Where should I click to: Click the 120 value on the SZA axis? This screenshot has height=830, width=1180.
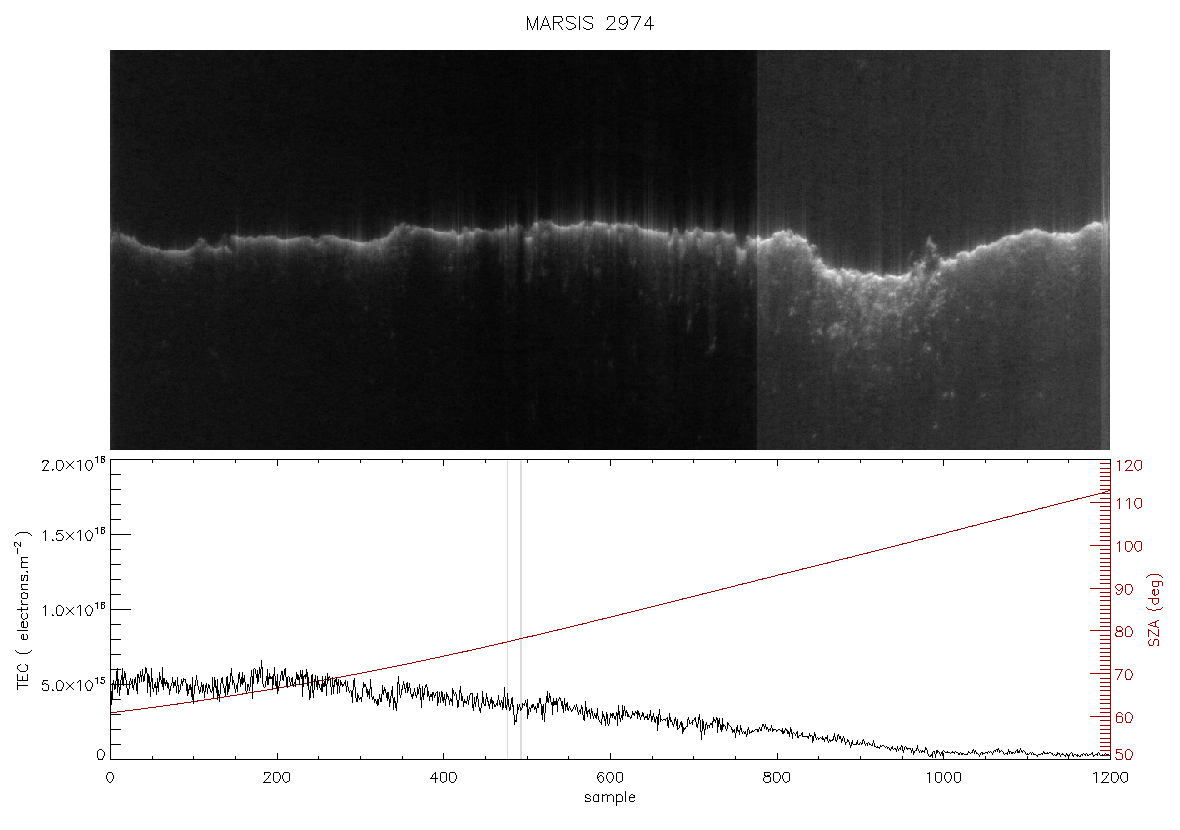(1130, 466)
